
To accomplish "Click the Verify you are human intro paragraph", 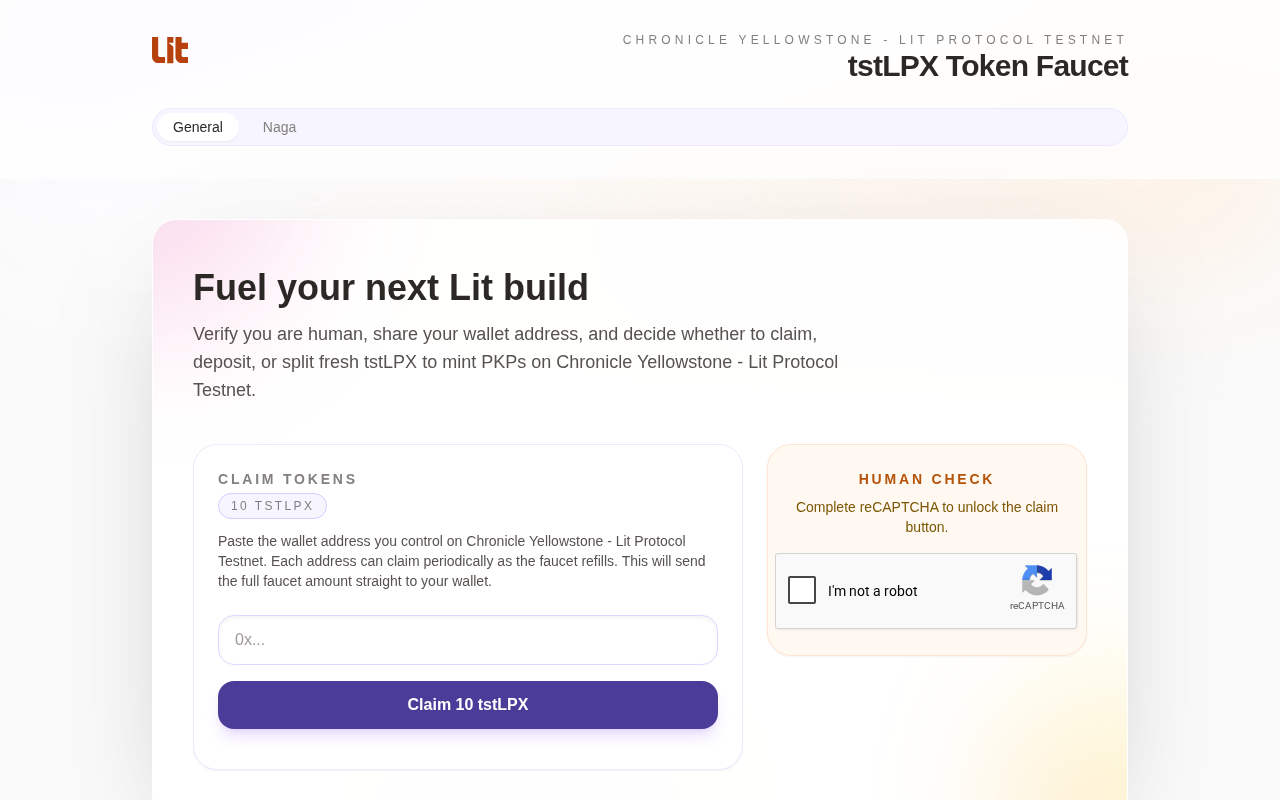I will click(515, 362).
